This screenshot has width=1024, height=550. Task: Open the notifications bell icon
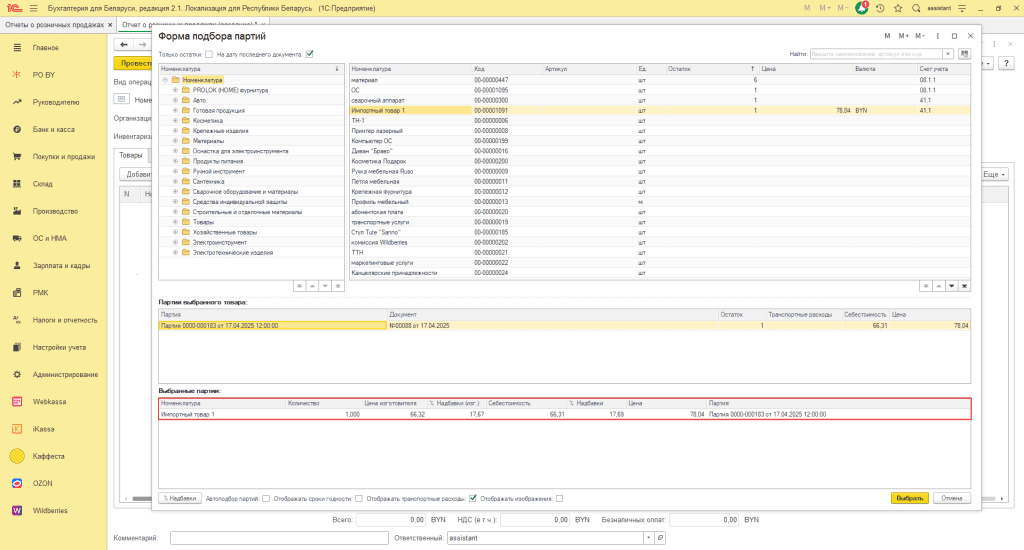pyautogui.click(x=861, y=8)
